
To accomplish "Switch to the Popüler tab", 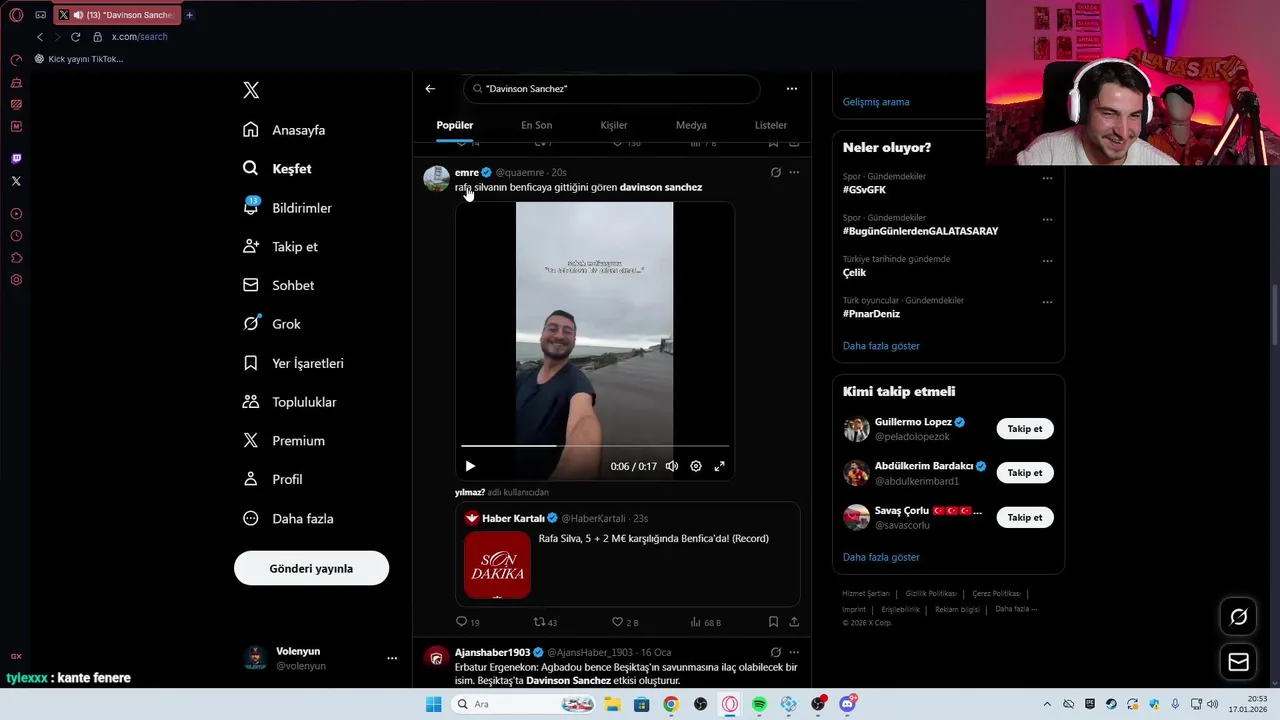I will (455, 125).
